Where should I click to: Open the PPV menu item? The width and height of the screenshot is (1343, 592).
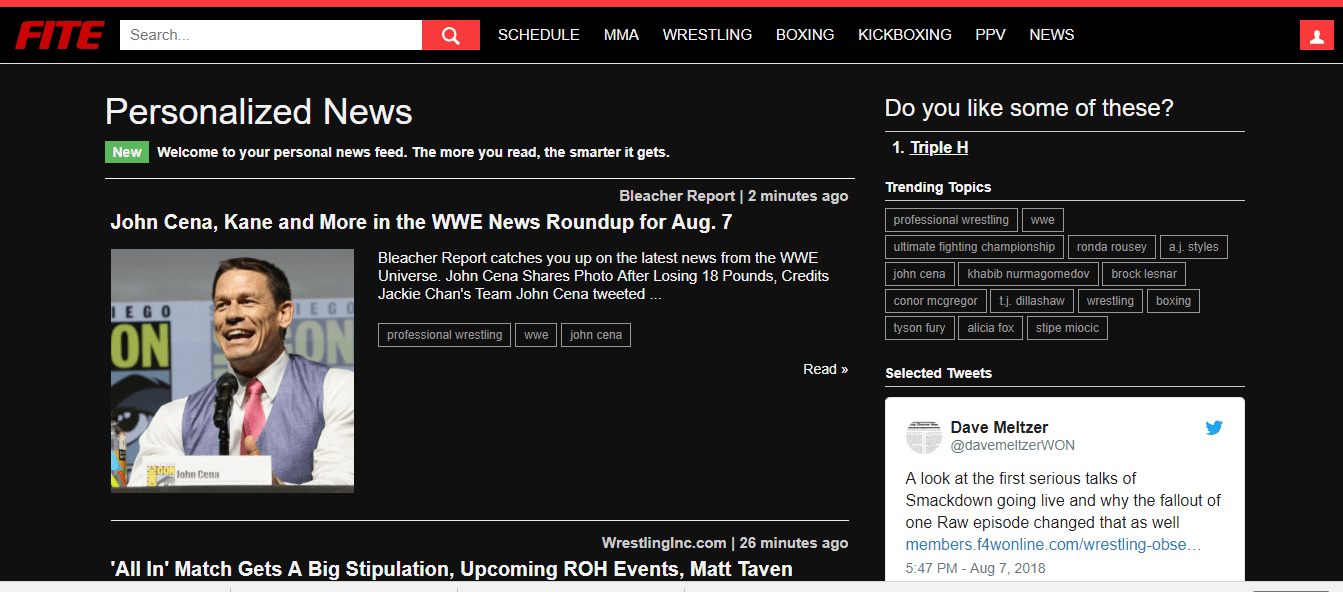[990, 35]
